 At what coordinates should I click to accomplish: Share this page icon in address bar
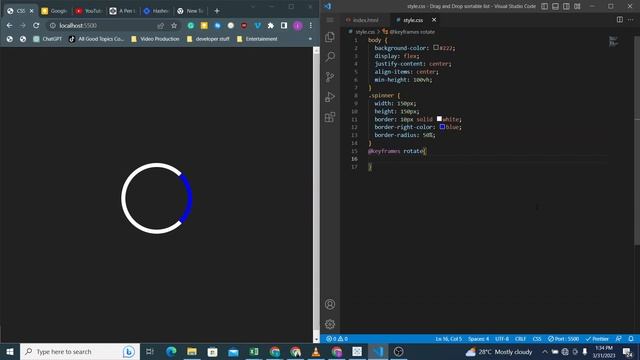point(160,25)
